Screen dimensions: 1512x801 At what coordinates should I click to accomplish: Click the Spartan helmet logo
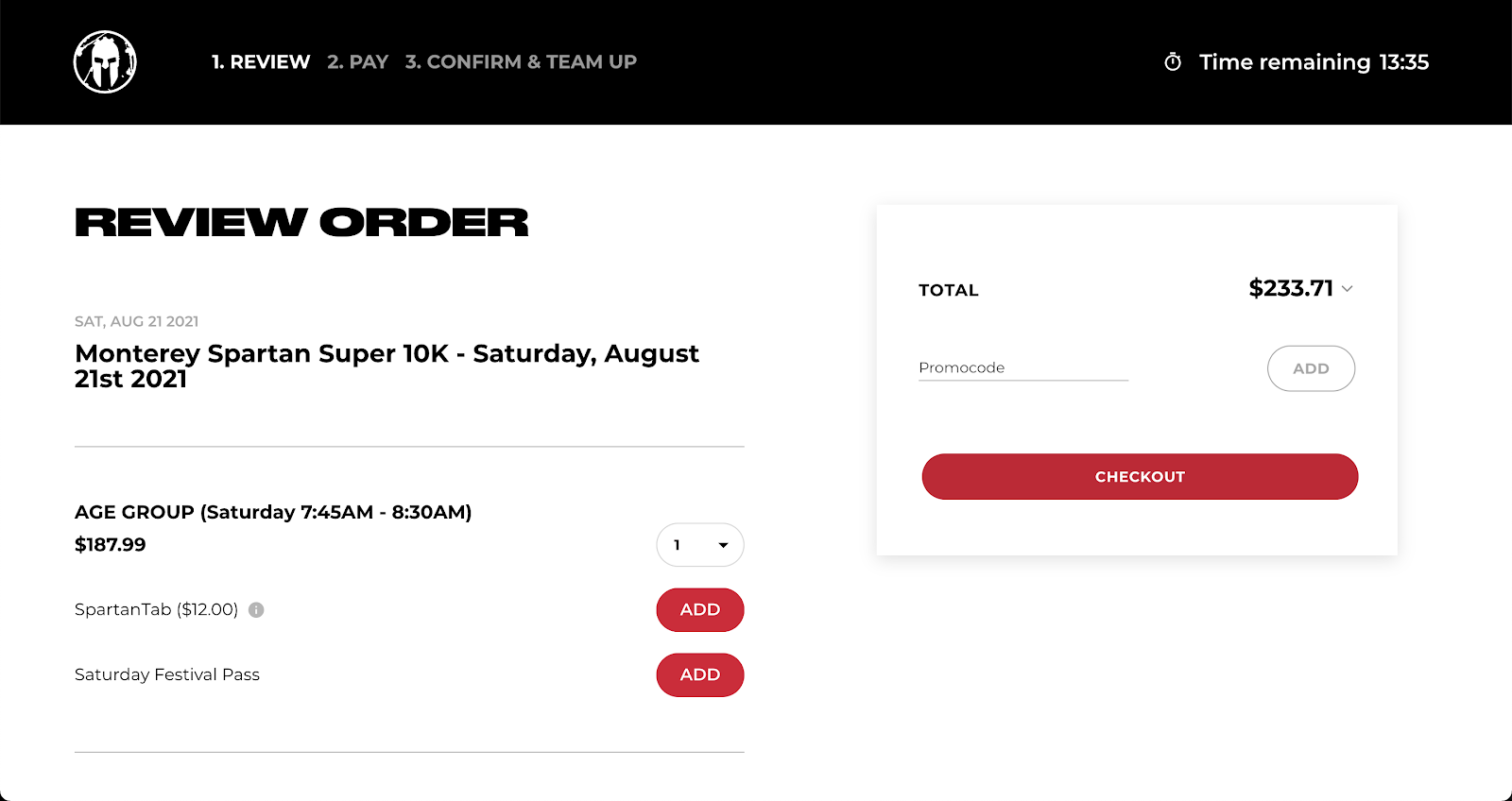point(105,62)
